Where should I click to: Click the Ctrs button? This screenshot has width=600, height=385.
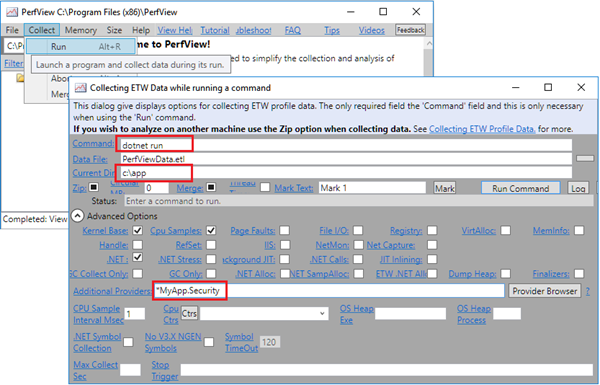(189, 313)
